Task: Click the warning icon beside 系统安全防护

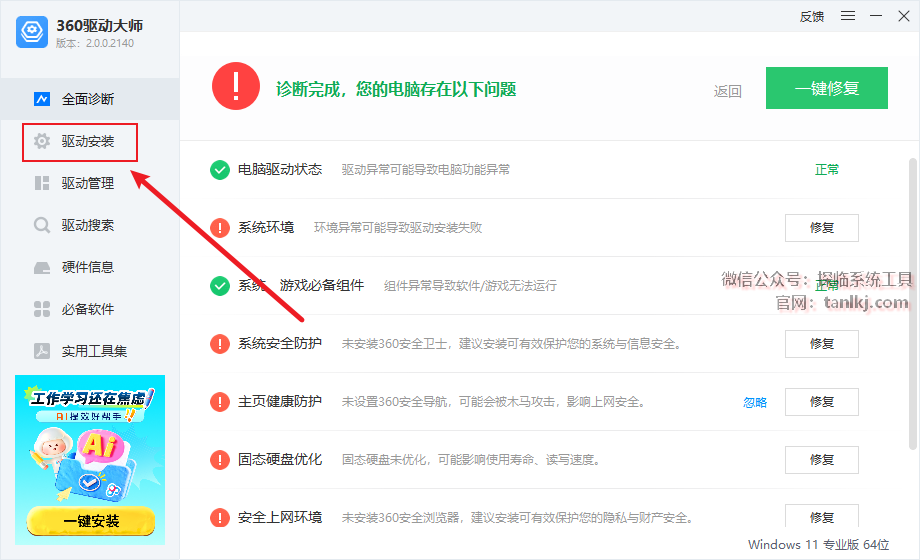Action: (220, 344)
